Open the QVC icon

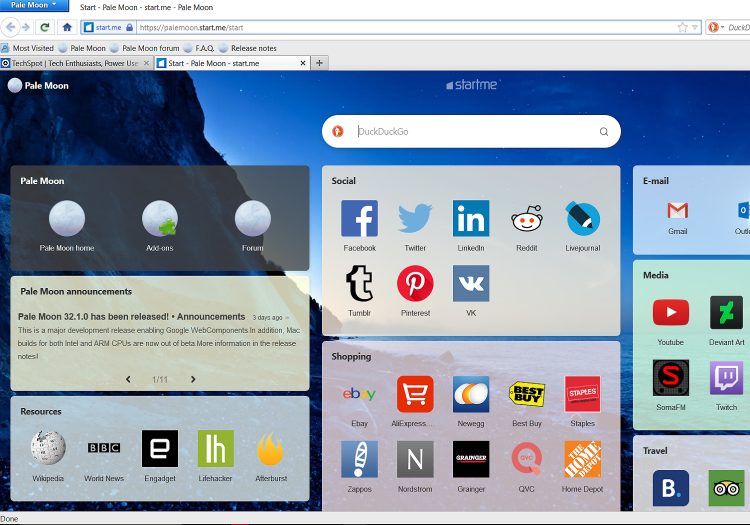527,459
